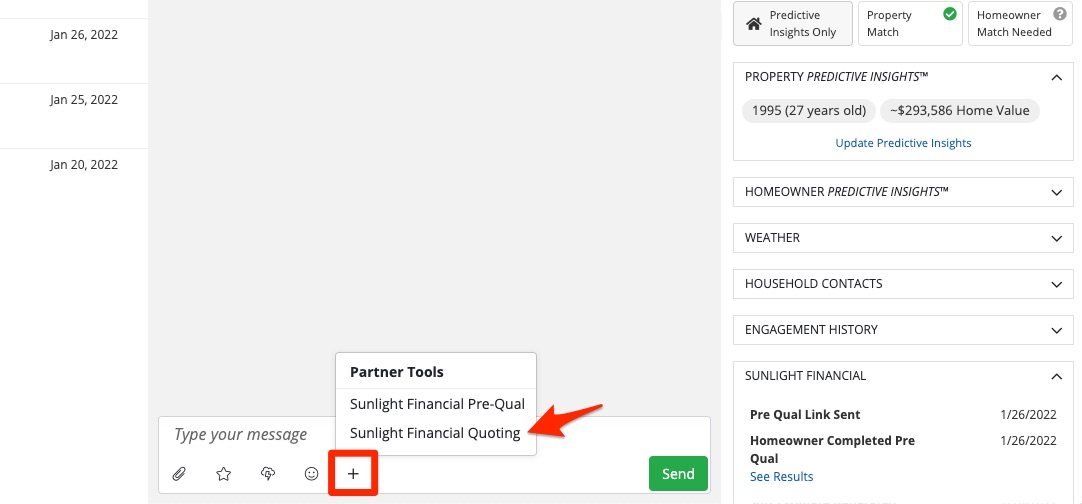The width and height of the screenshot is (1082, 504).
Task: Choose Sunlight Financial Pre-Qual from menu
Action: (x=437, y=405)
